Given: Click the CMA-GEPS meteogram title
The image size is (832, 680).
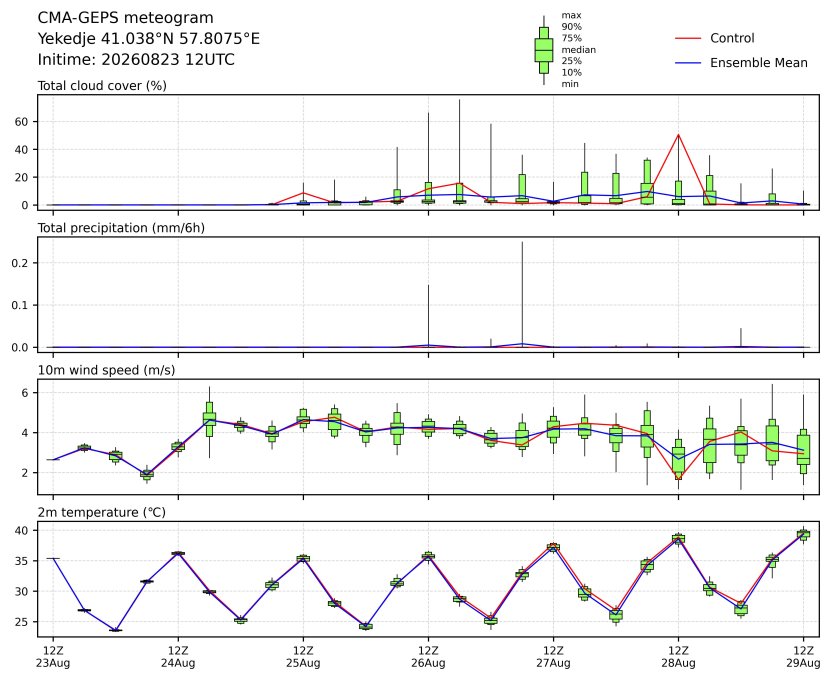Looking at the screenshot, I should coord(125,18).
